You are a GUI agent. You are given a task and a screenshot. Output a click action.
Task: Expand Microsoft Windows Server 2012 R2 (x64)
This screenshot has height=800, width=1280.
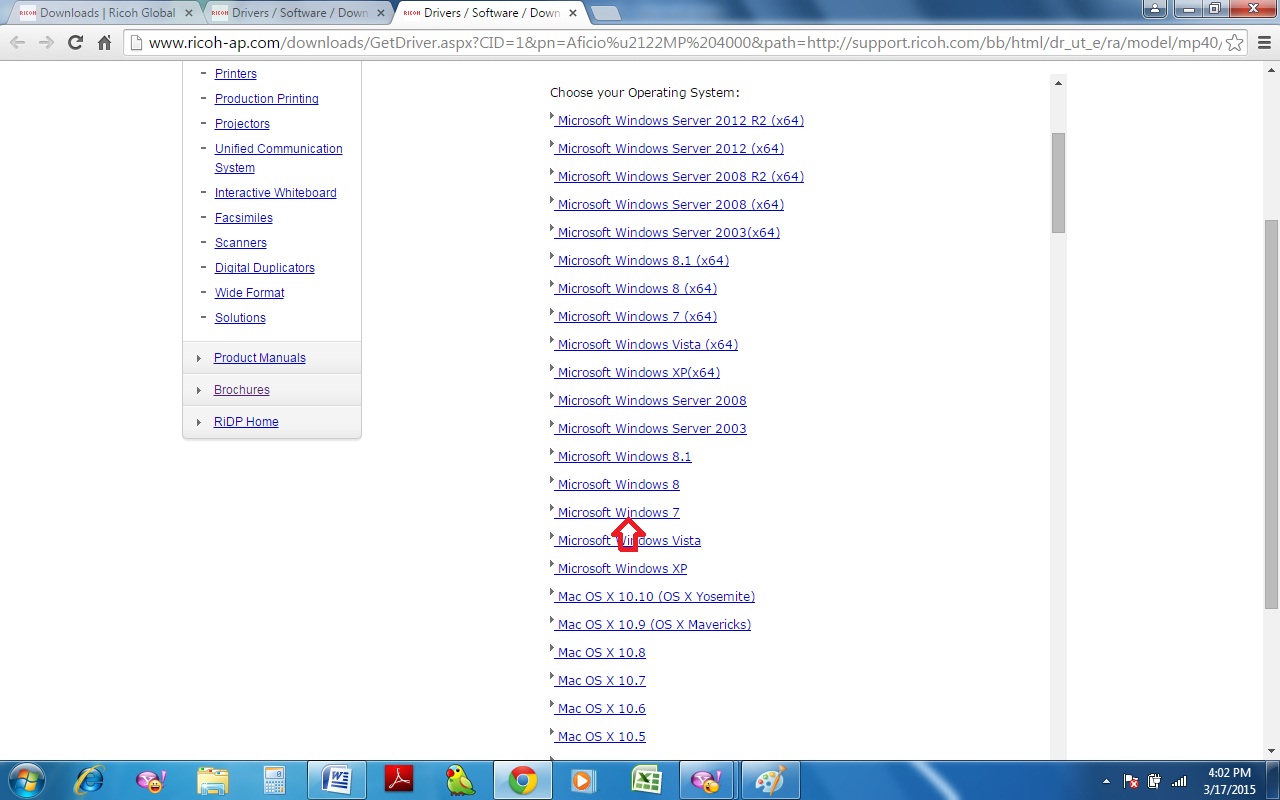pyautogui.click(x=681, y=121)
